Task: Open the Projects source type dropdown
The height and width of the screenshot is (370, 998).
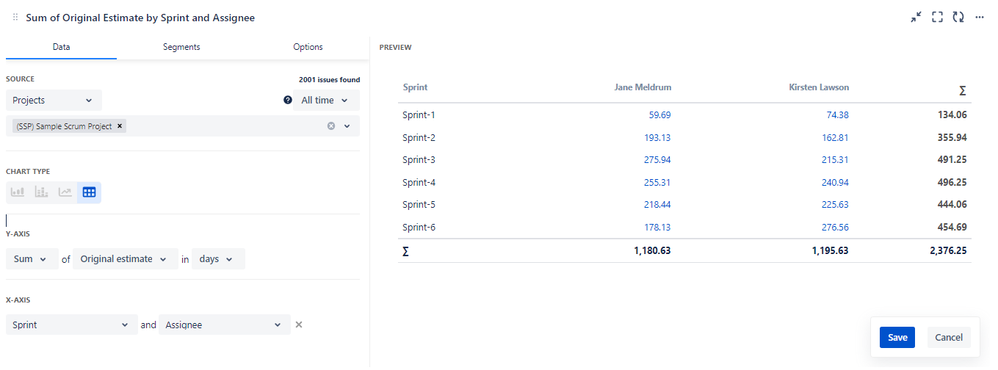Action: pos(53,100)
